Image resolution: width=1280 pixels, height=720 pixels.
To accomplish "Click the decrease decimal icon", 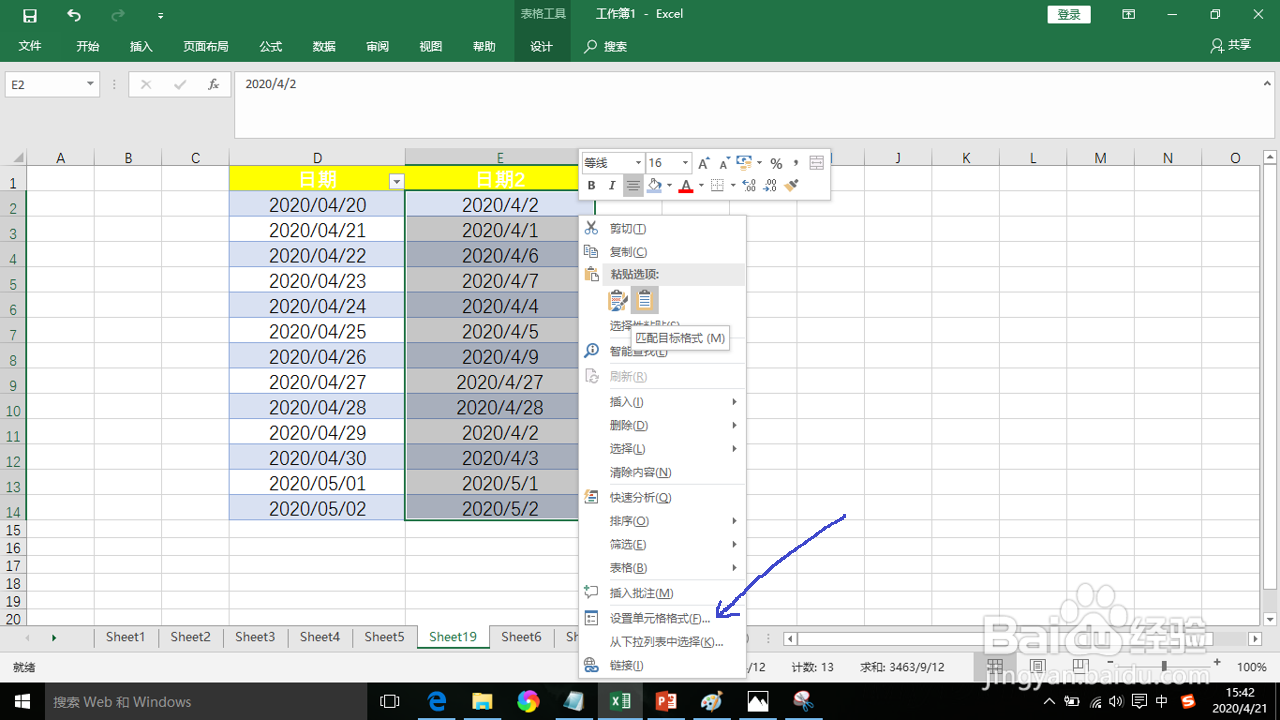I will click(x=770, y=186).
